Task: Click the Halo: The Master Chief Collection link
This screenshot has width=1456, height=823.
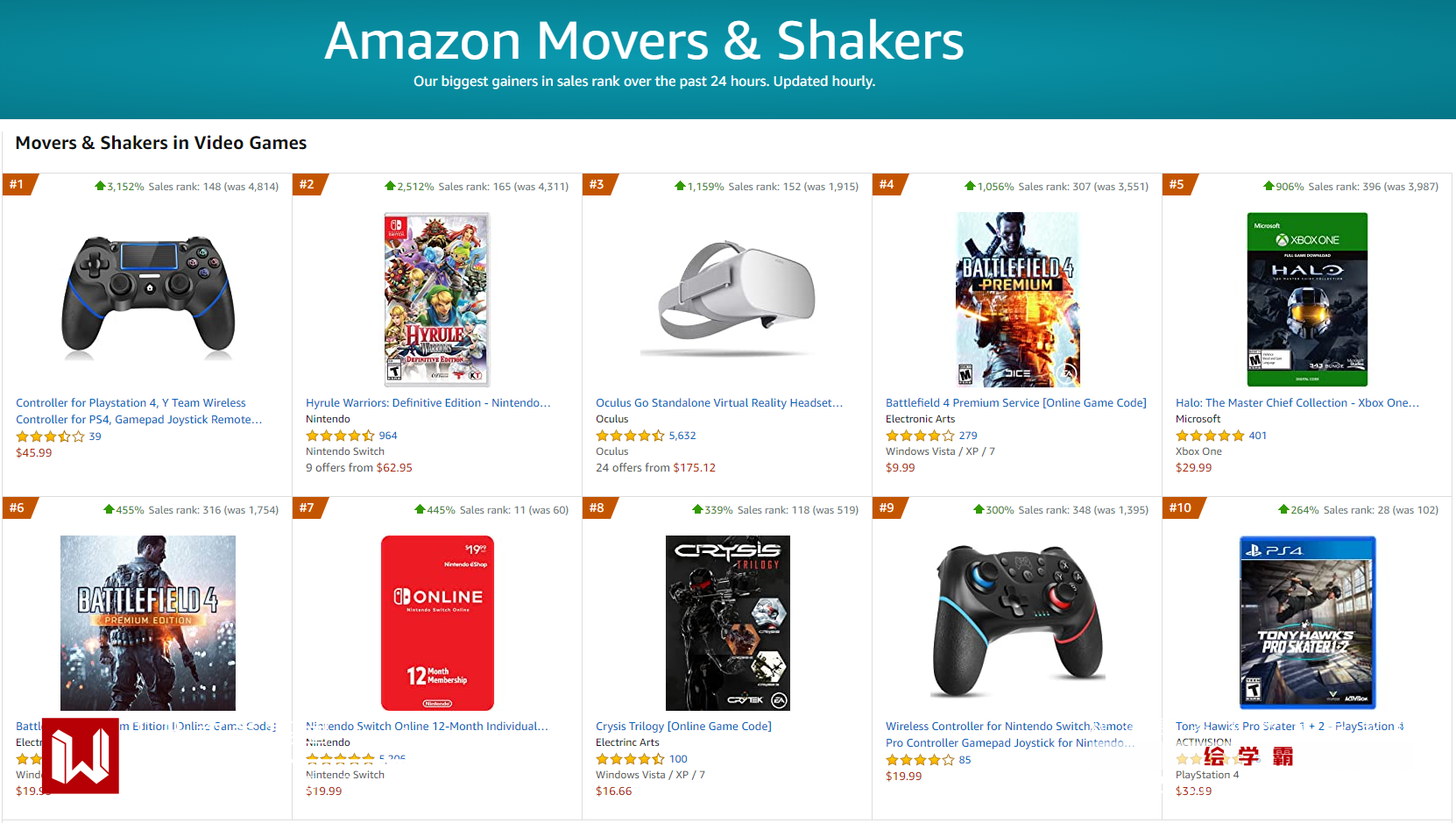Action: coord(1297,403)
